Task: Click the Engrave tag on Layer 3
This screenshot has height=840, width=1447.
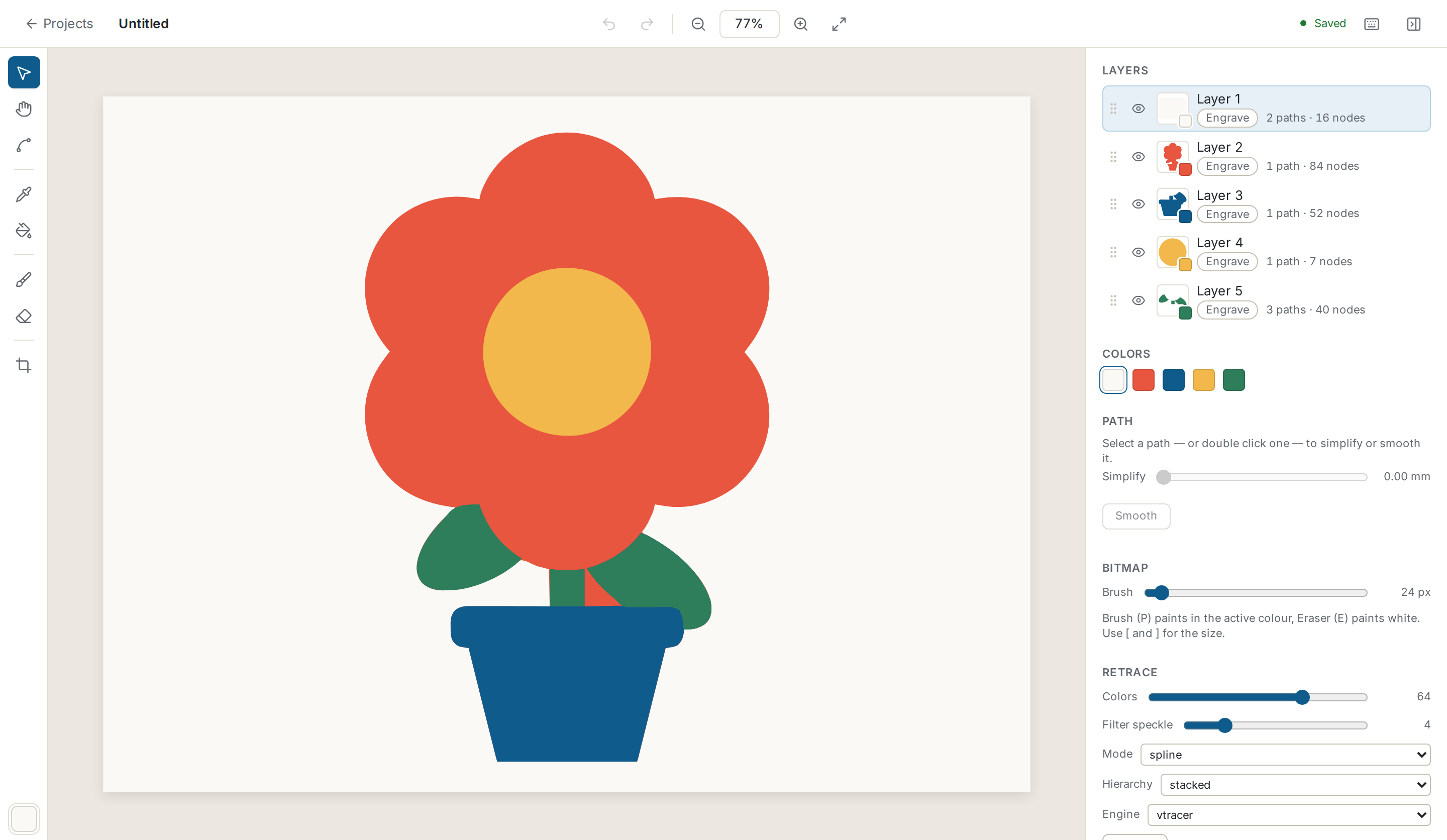Action: [1227, 214]
